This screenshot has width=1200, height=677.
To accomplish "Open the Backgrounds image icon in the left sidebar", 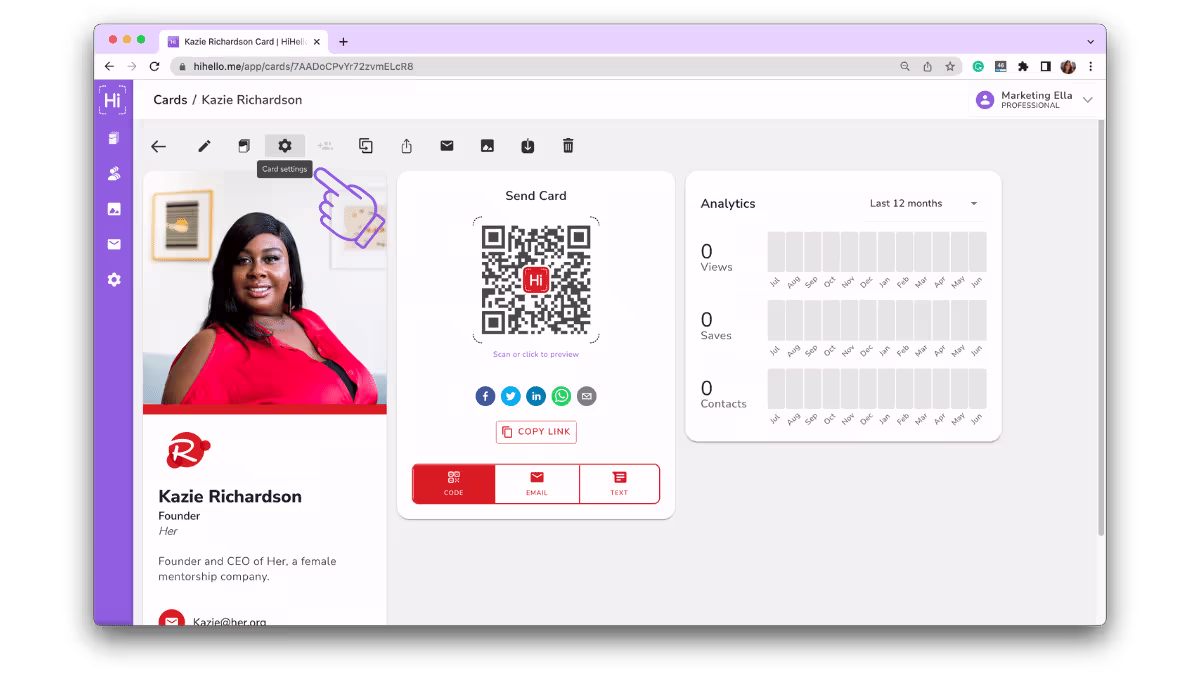I will coord(114,209).
